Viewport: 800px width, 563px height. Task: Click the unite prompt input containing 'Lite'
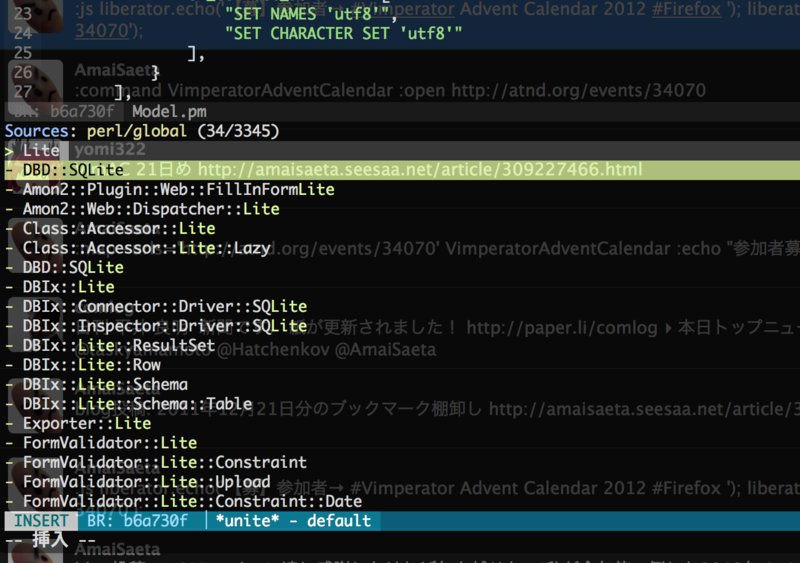(x=402, y=151)
